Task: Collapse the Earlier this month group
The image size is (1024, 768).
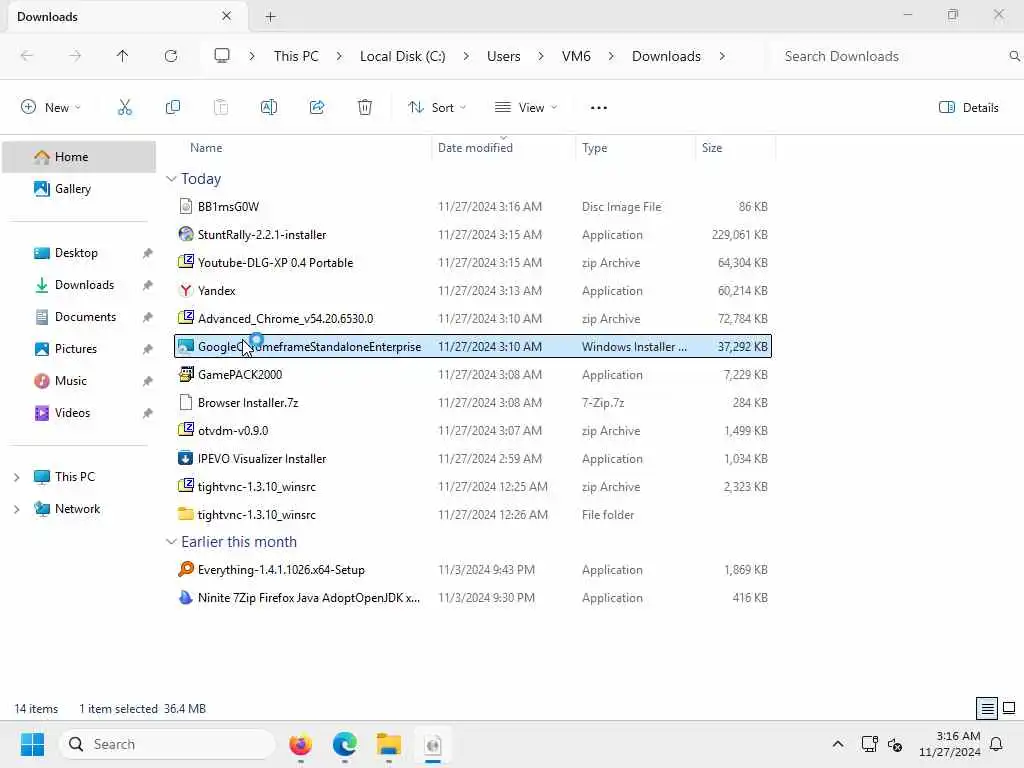Action: point(171,542)
